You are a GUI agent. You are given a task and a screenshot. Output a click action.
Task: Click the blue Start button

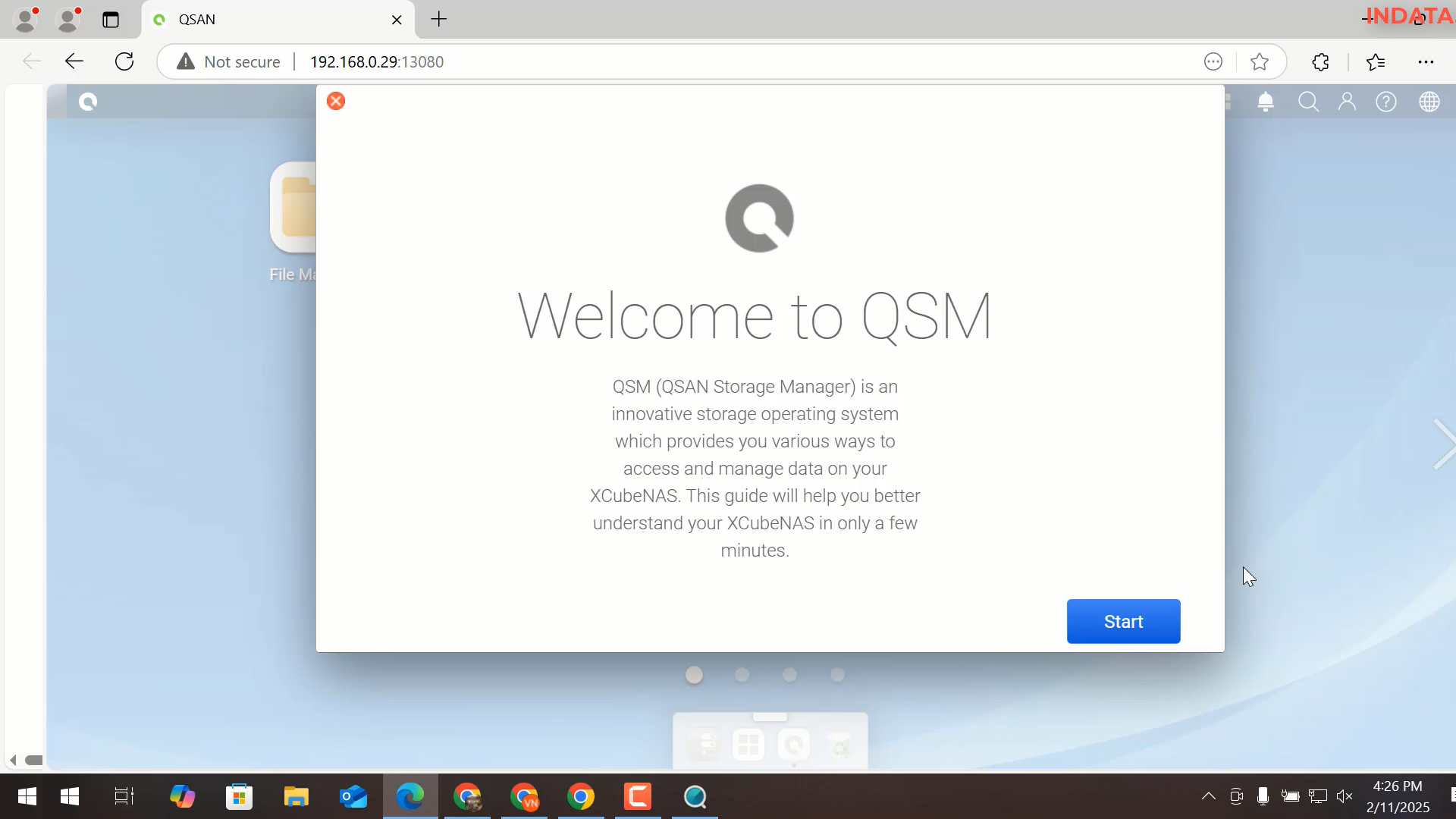[x=1123, y=621]
